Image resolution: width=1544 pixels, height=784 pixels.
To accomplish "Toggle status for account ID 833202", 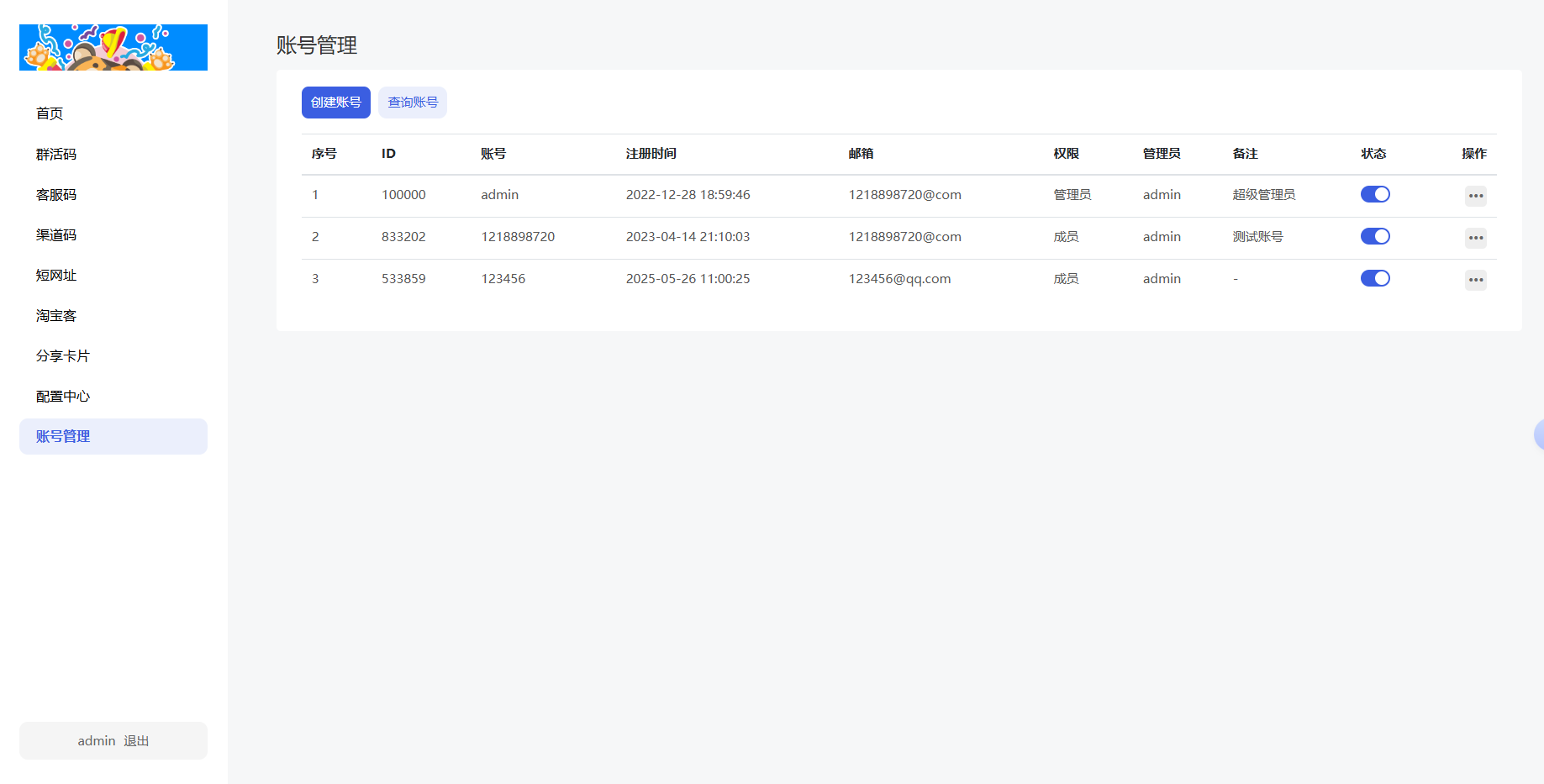I will (1375, 236).
